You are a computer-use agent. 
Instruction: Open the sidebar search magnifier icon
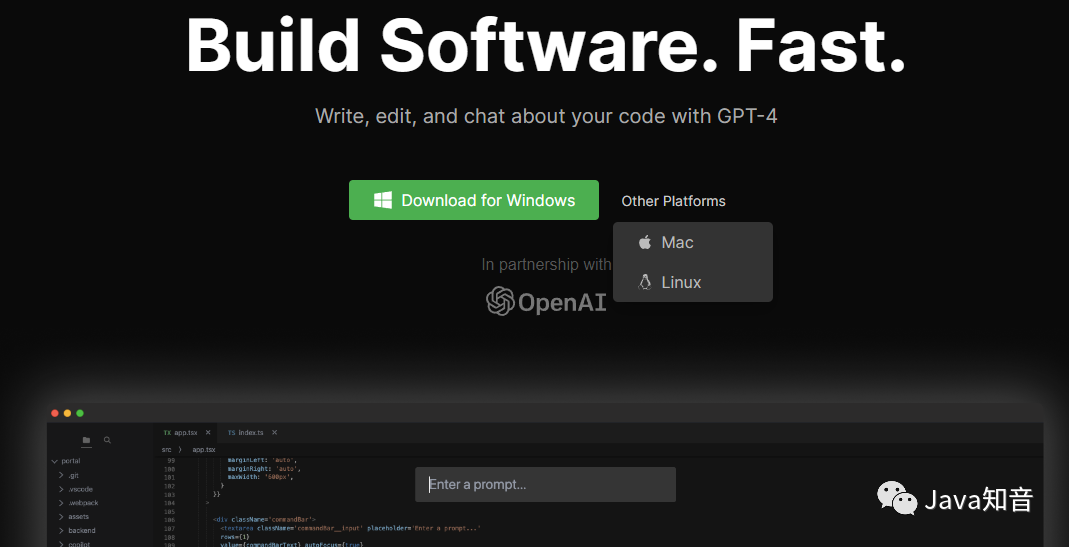107,441
